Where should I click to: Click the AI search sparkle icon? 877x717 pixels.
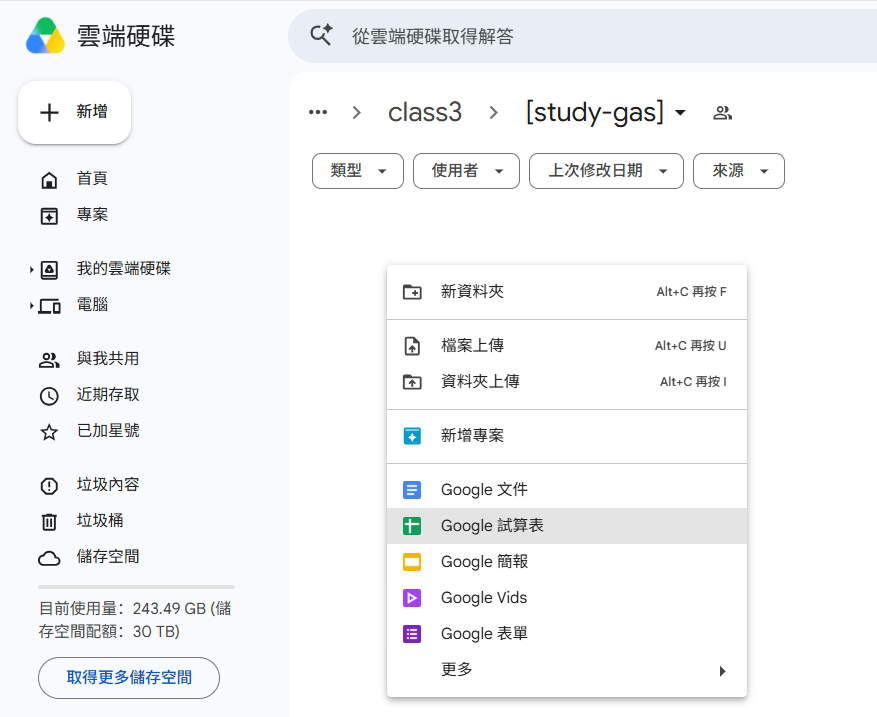(x=321, y=35)
